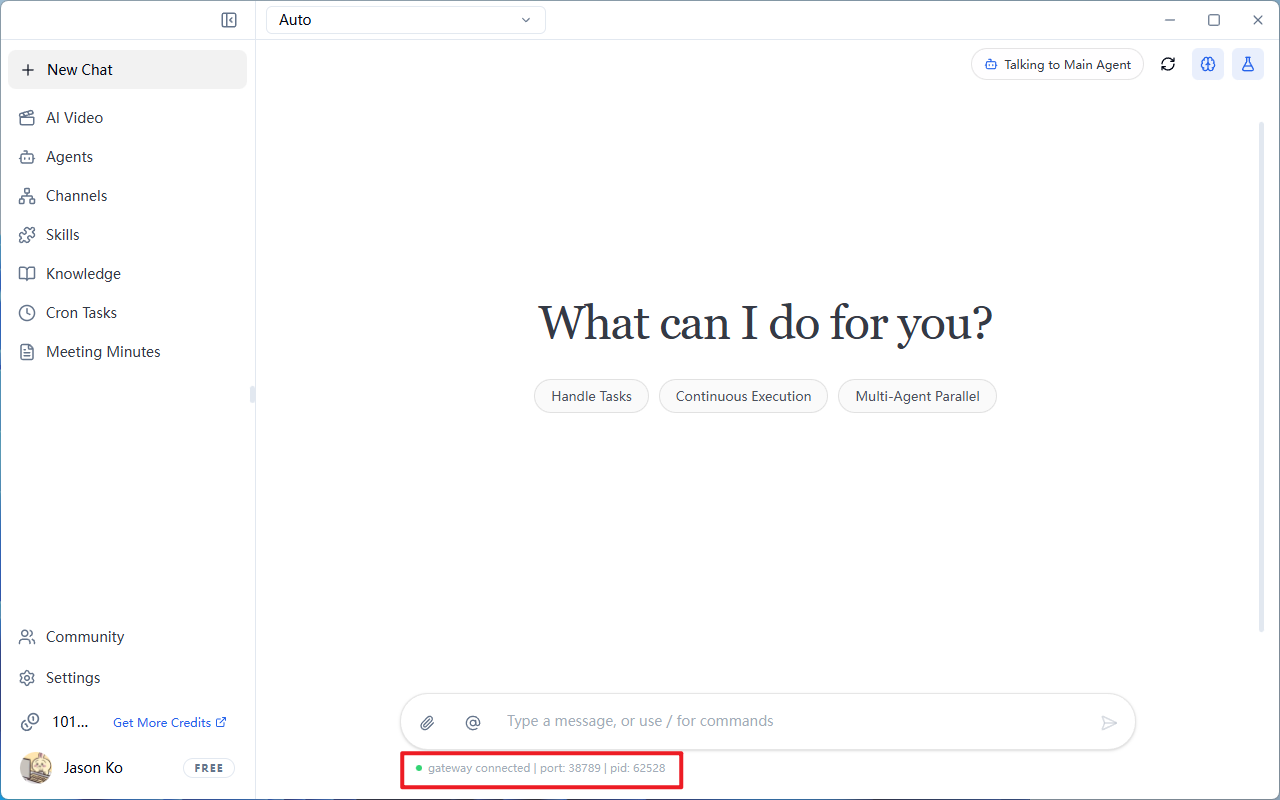Click the Talking to Main Agent selector

coord(1057,64)
